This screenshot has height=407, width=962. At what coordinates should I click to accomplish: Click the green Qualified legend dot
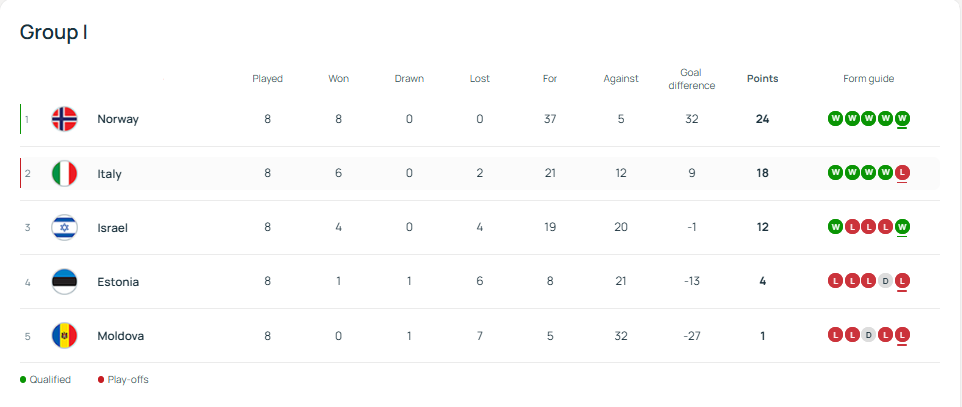pos(23,380)
